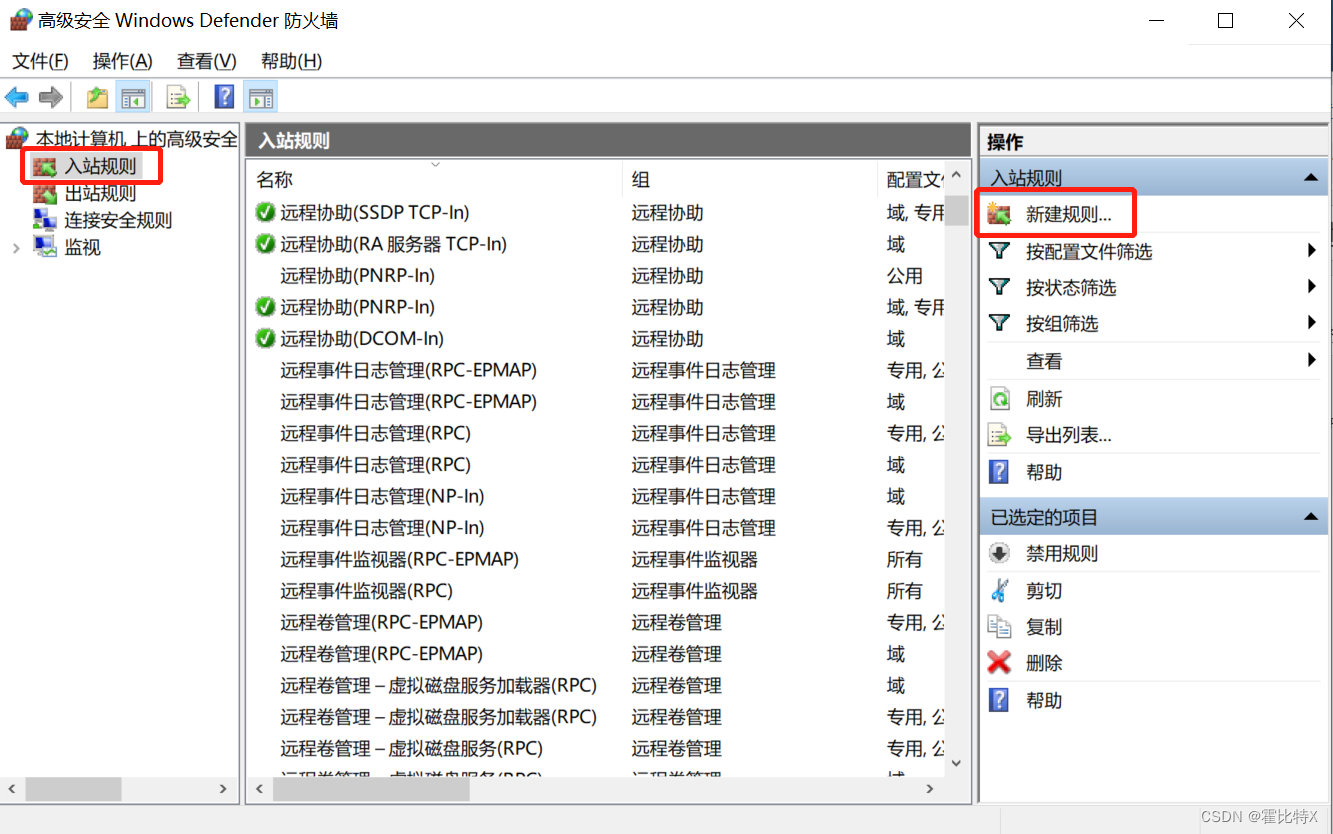
Task: Click 帮助 under 已选定的项目 section
Action: point(1044,700)
